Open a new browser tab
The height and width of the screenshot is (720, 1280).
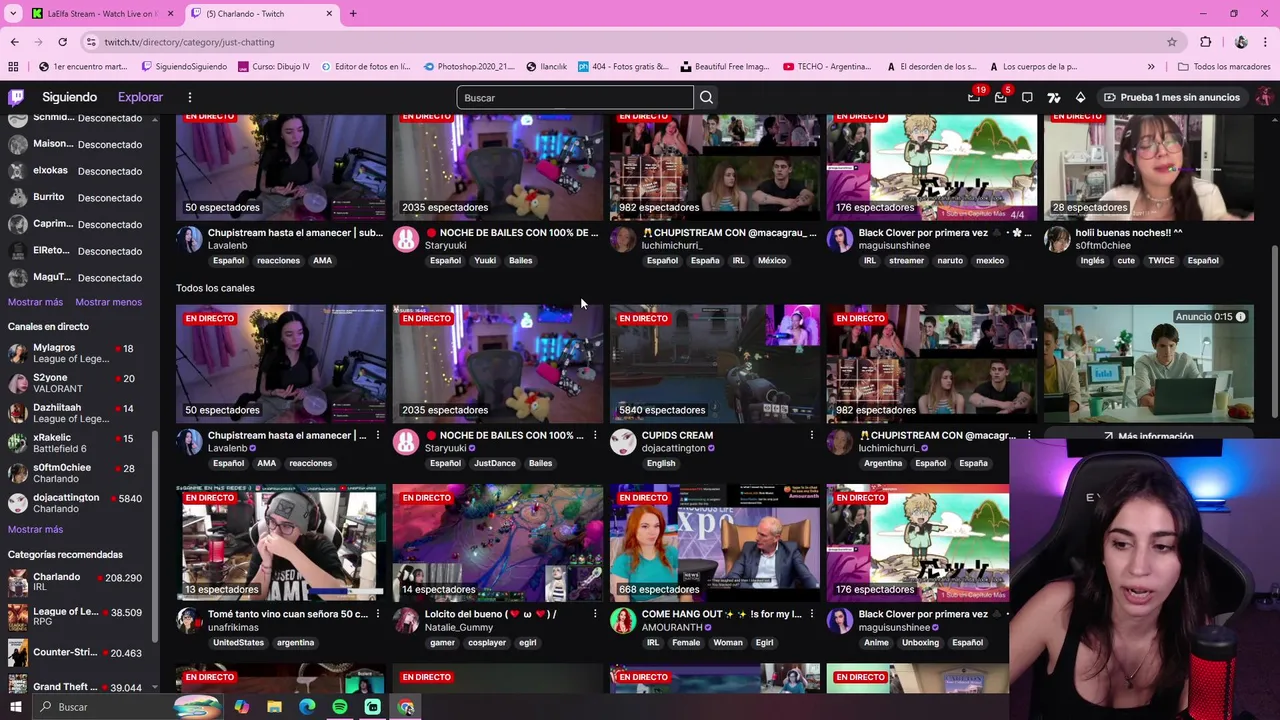(x=353, y=14)
